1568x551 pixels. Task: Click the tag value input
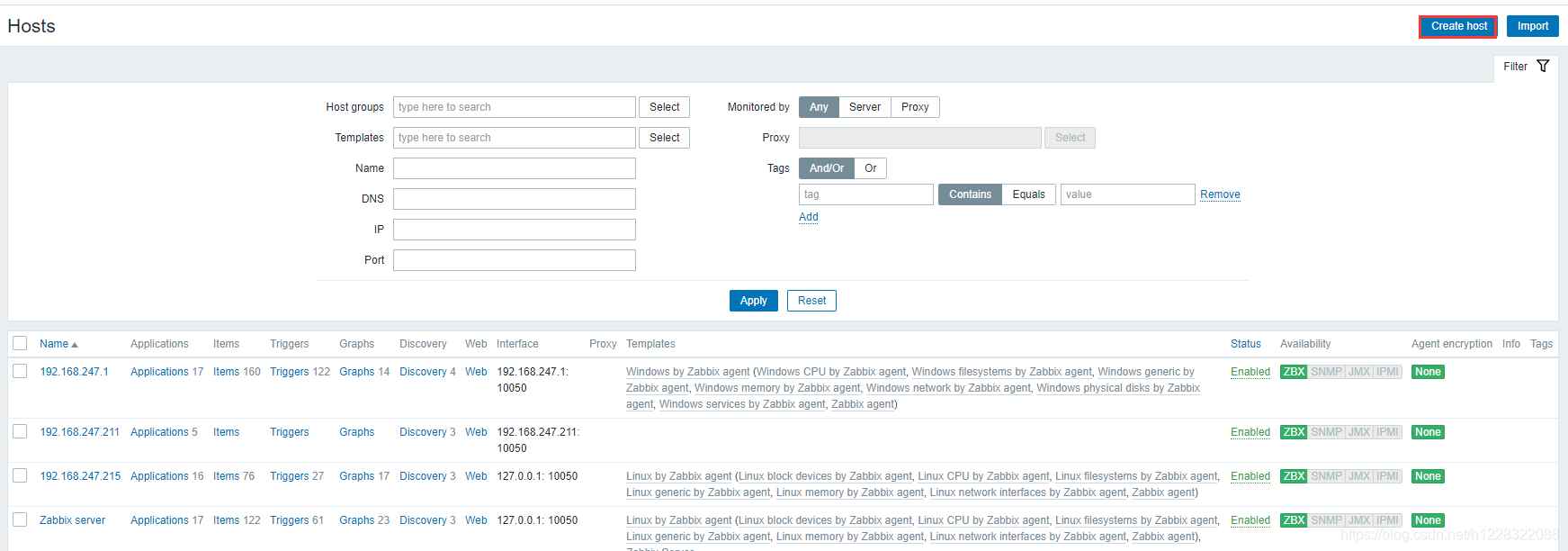pos(1127,194)
